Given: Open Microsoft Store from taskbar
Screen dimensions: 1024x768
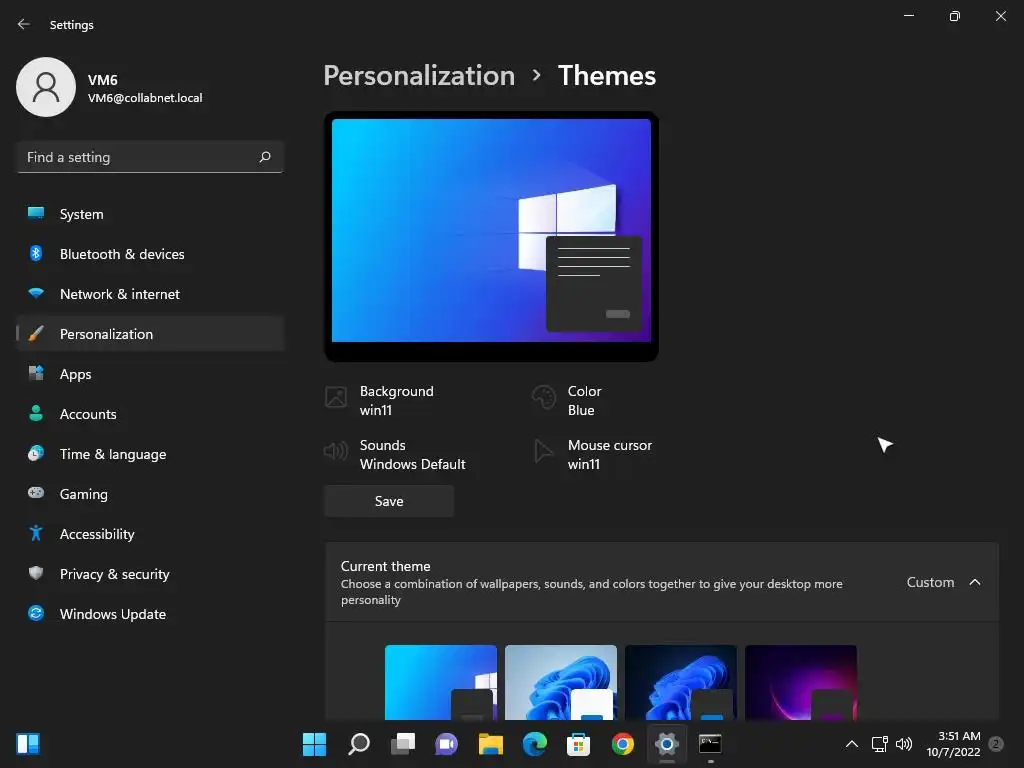Looking at the screenshot, I should click(x=579, y=744).
